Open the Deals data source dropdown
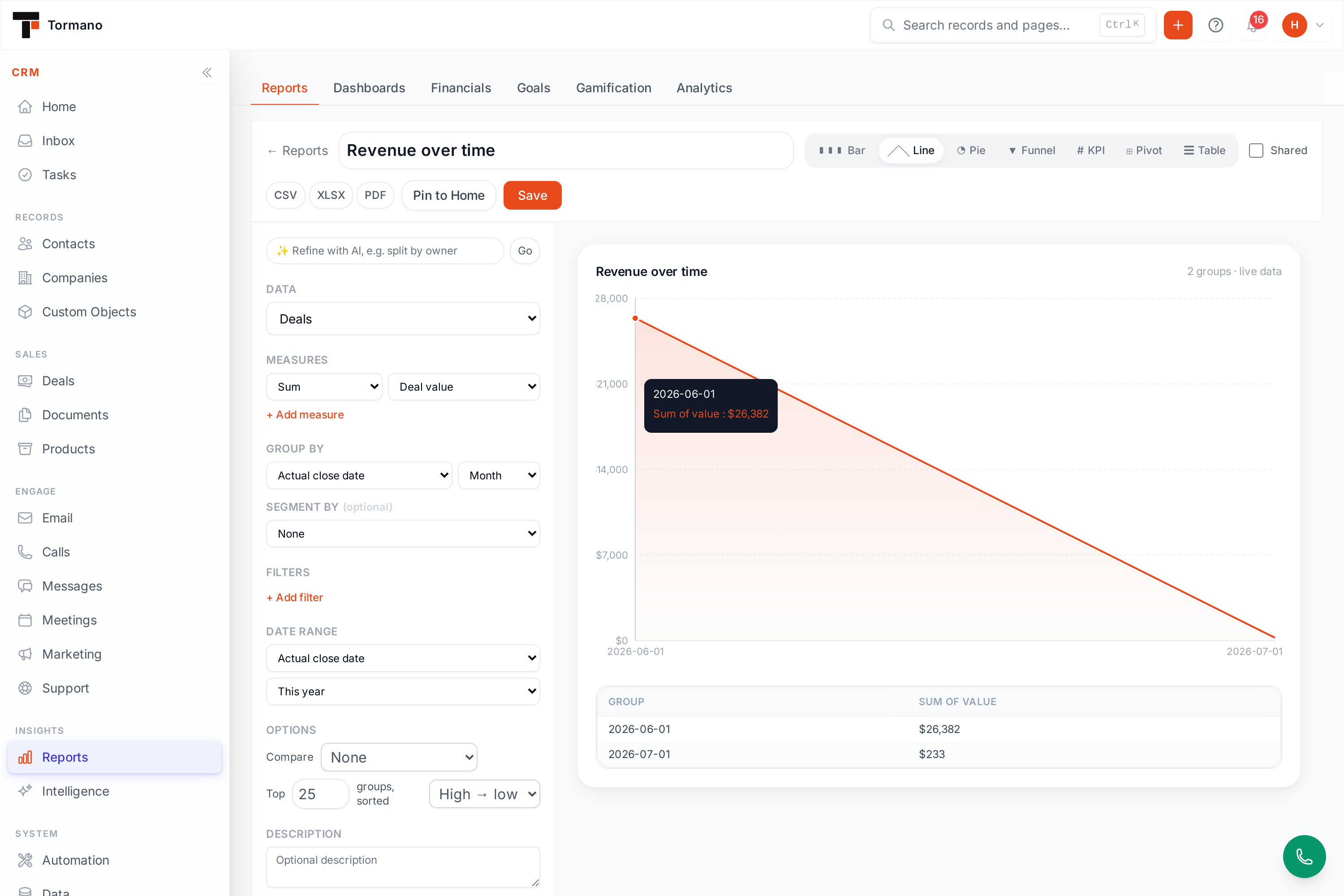Image resolution: width=1344 pixels, height=896 pixels. [403, 319]
